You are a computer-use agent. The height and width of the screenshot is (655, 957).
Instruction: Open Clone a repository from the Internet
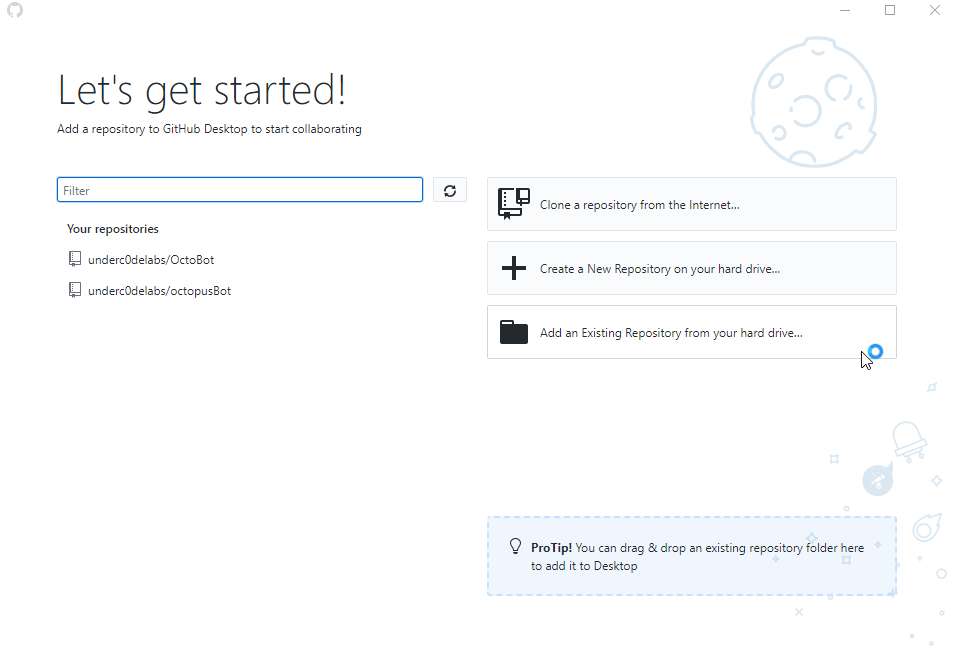[x=692, y=204]
